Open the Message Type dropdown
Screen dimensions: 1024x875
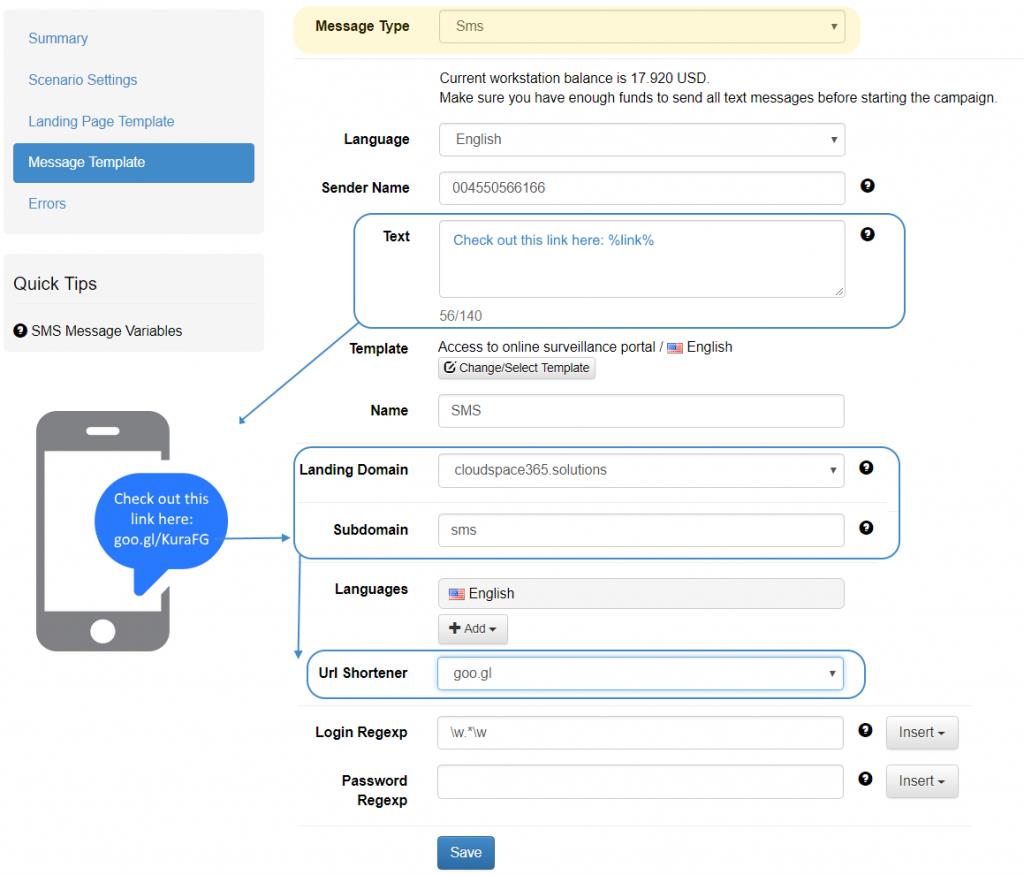(642, 27)
